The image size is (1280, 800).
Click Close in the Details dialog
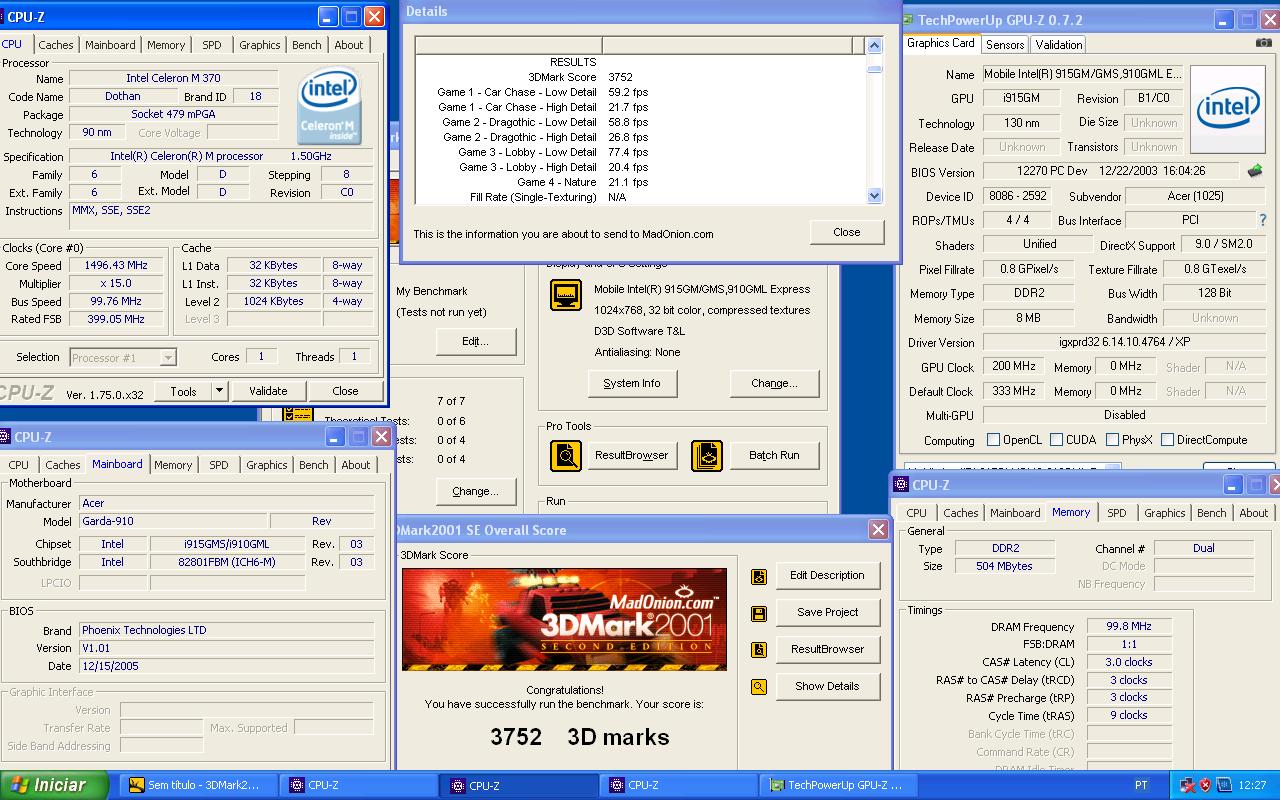[847, 232]
